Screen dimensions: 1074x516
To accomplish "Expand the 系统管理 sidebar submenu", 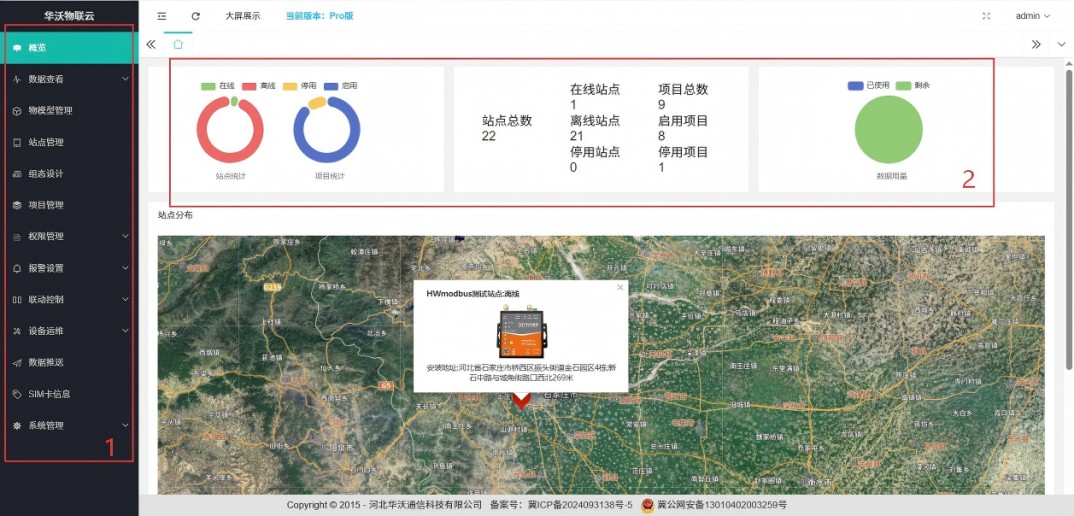I will point(68,426).
